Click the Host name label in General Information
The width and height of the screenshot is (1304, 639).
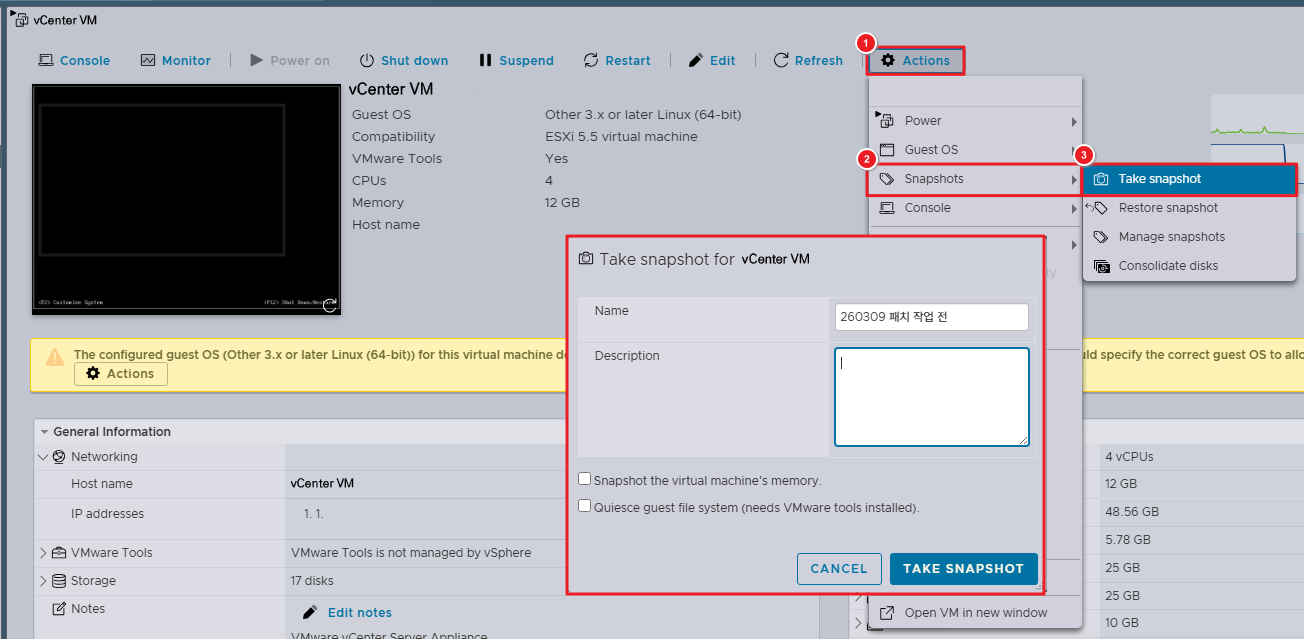[x=102, y=484]
